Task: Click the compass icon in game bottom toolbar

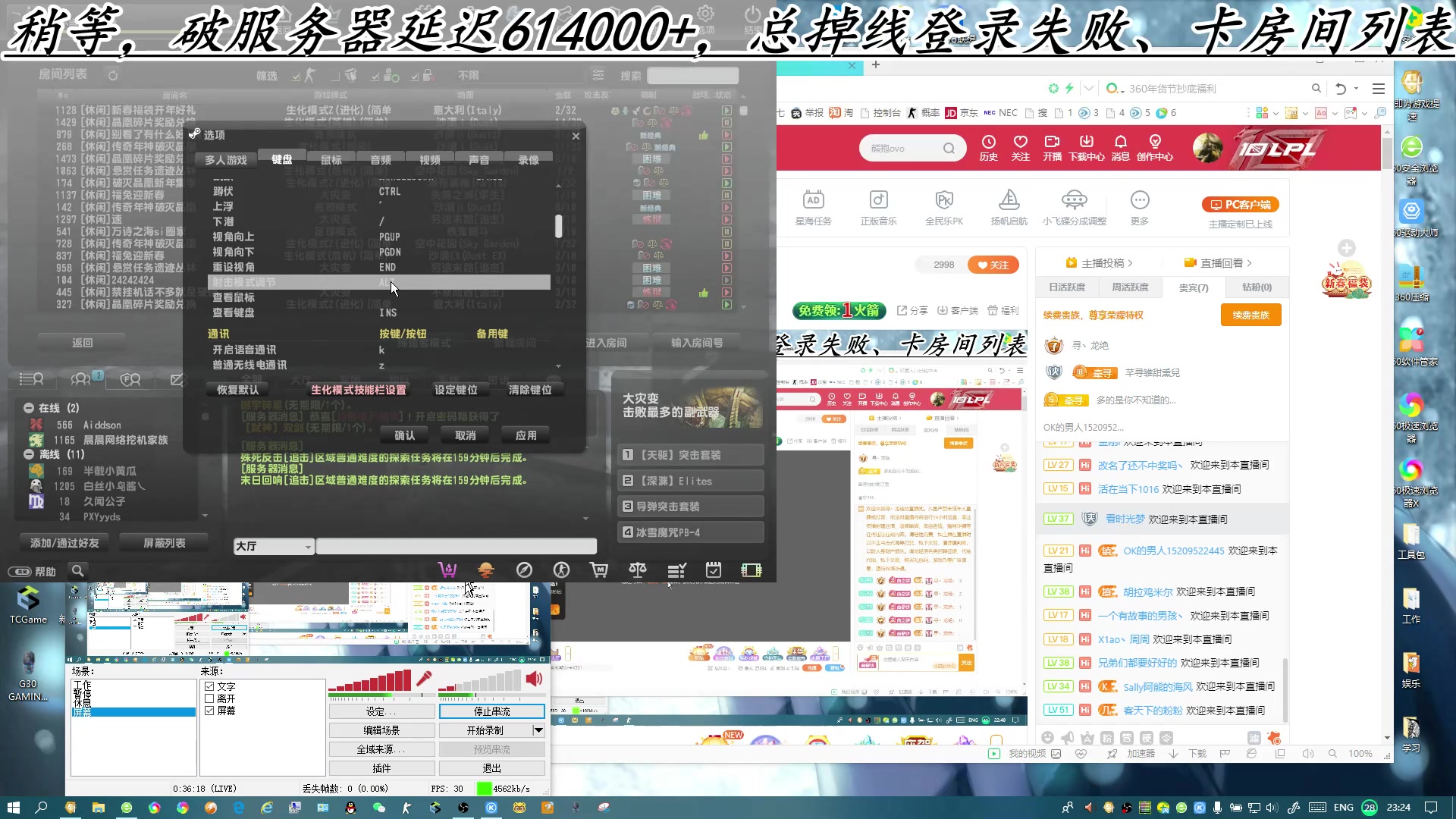Action: pyautogui.click(x=524, y=570)
